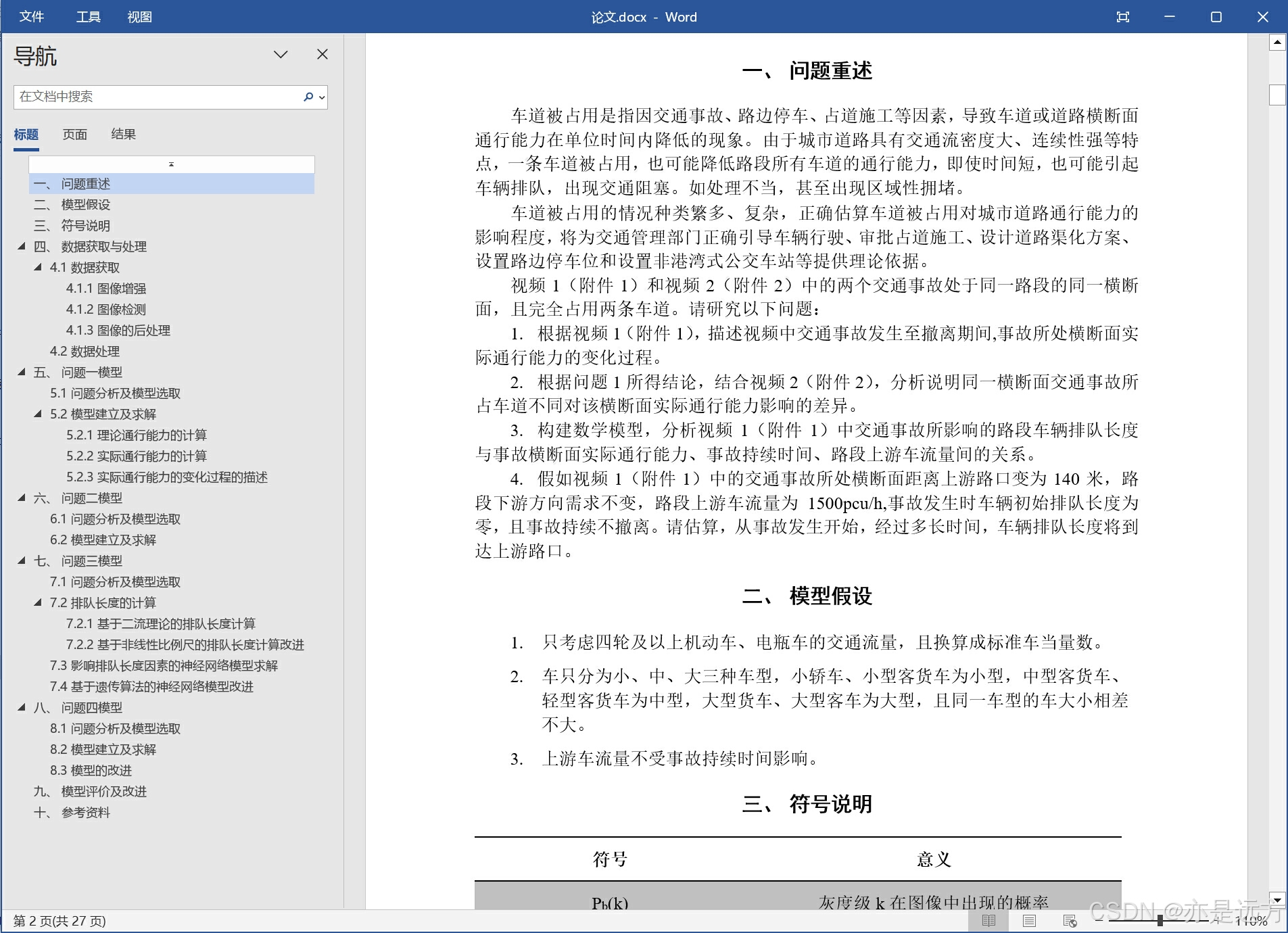Switch to web layout view icon
The height and width of the screenshot is (933, 1288).
point(1070,921)
